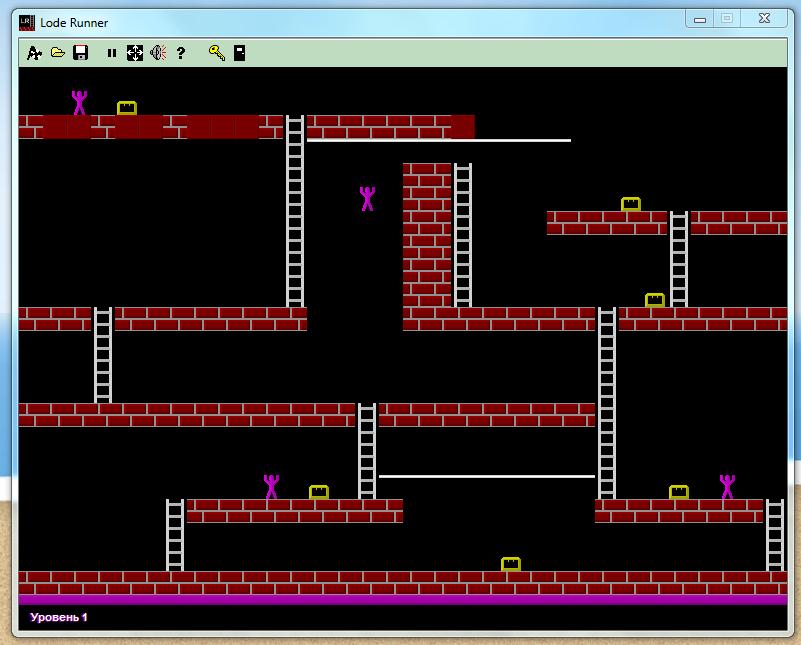Start a new game with the runner icon
Image resolution: width=801 pixels, height=645 pixels.
tap(34, 53)
